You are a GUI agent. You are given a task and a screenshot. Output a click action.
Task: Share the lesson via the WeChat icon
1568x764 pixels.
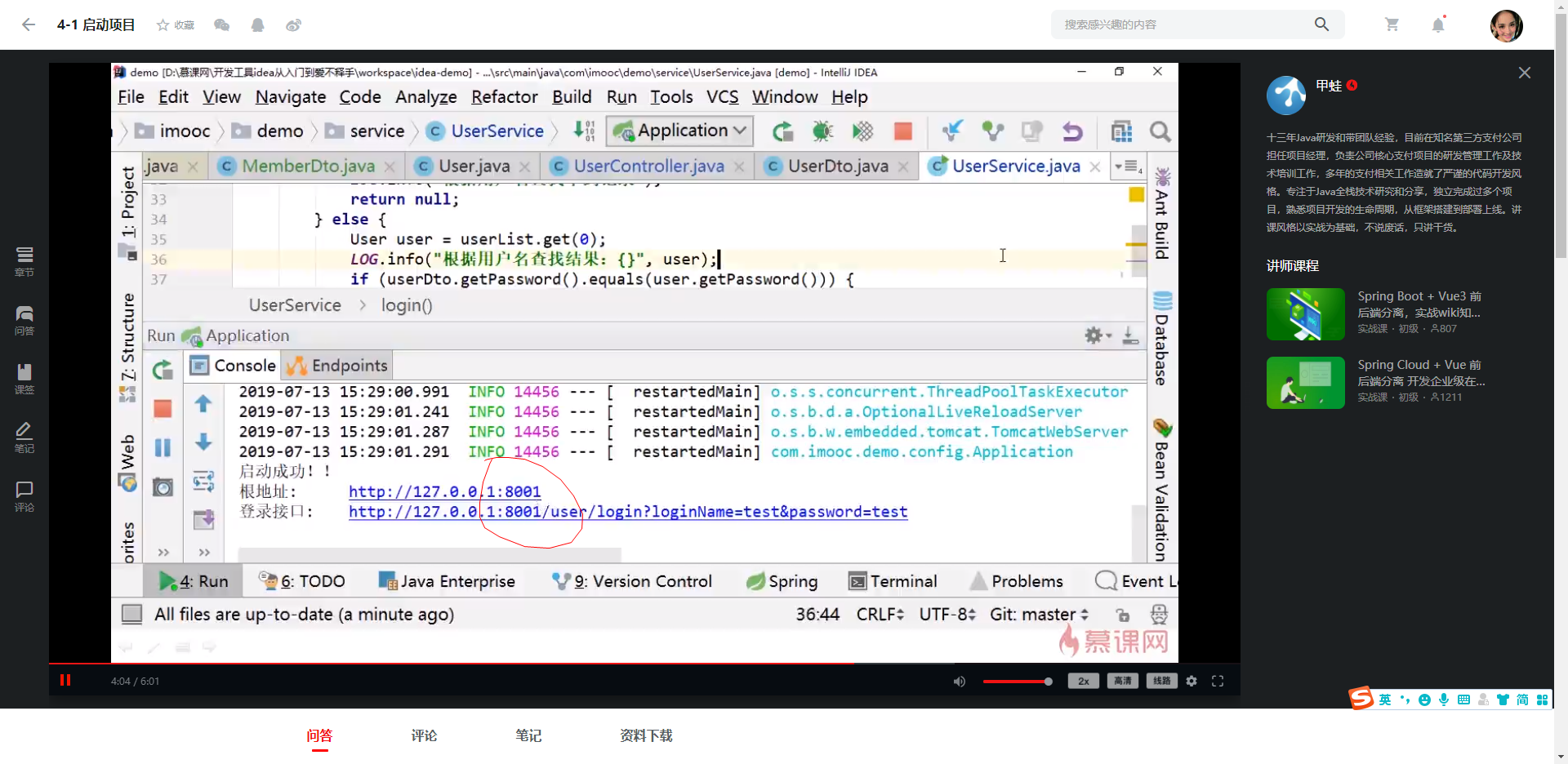[x=221, y=25]
